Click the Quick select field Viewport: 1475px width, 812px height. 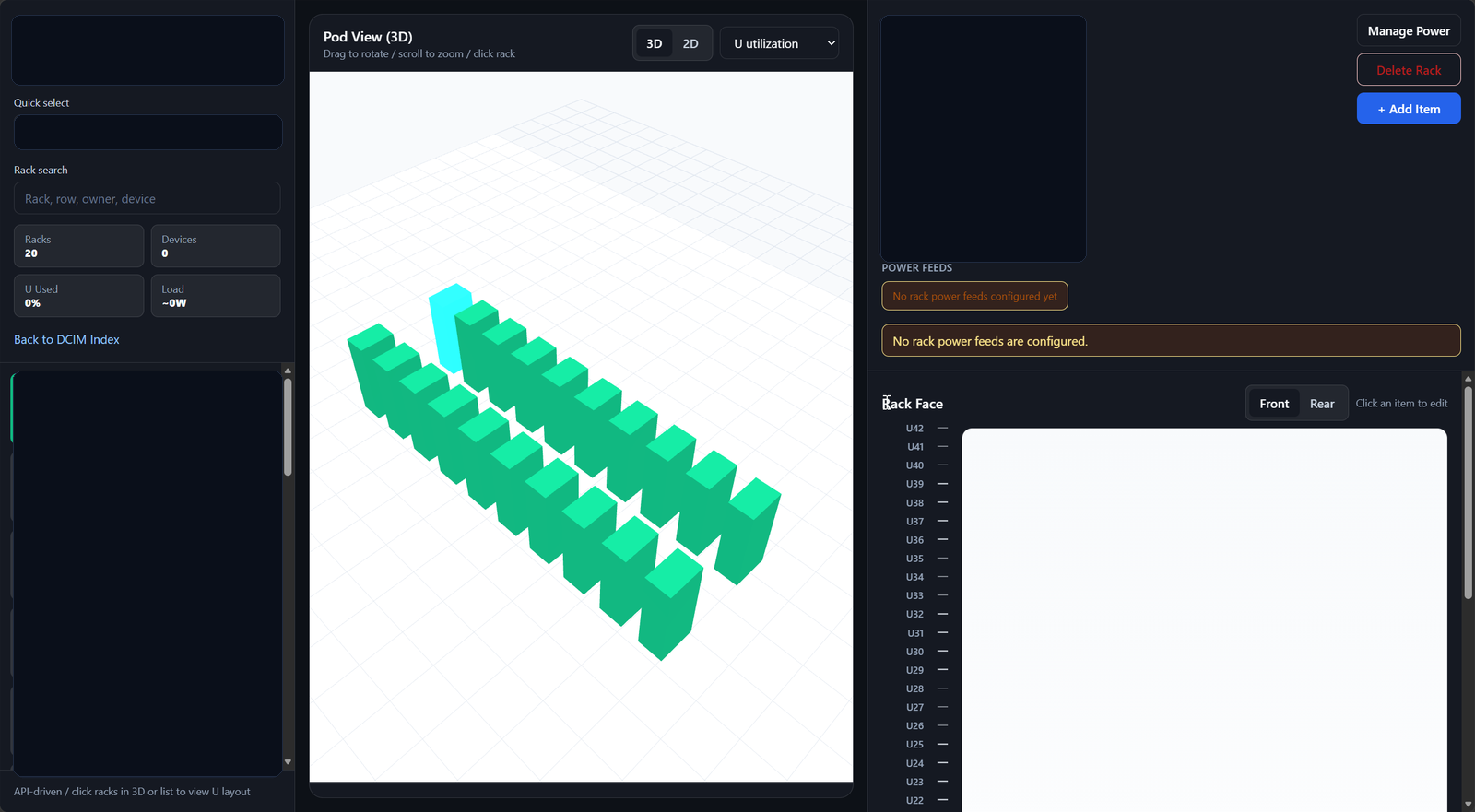coord(147,132)
